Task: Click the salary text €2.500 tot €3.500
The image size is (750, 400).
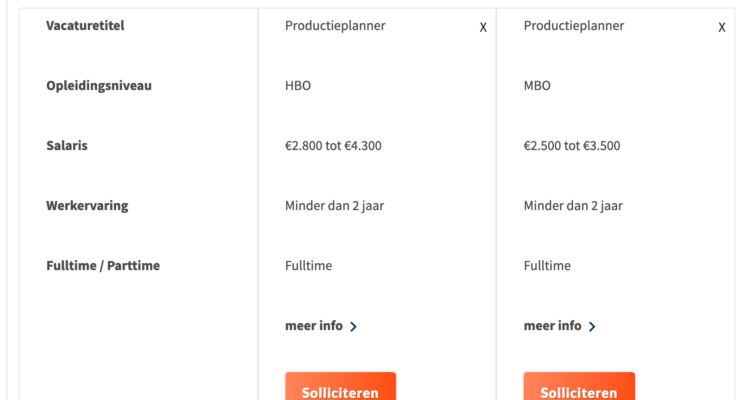Action: (x=572, y=146)
